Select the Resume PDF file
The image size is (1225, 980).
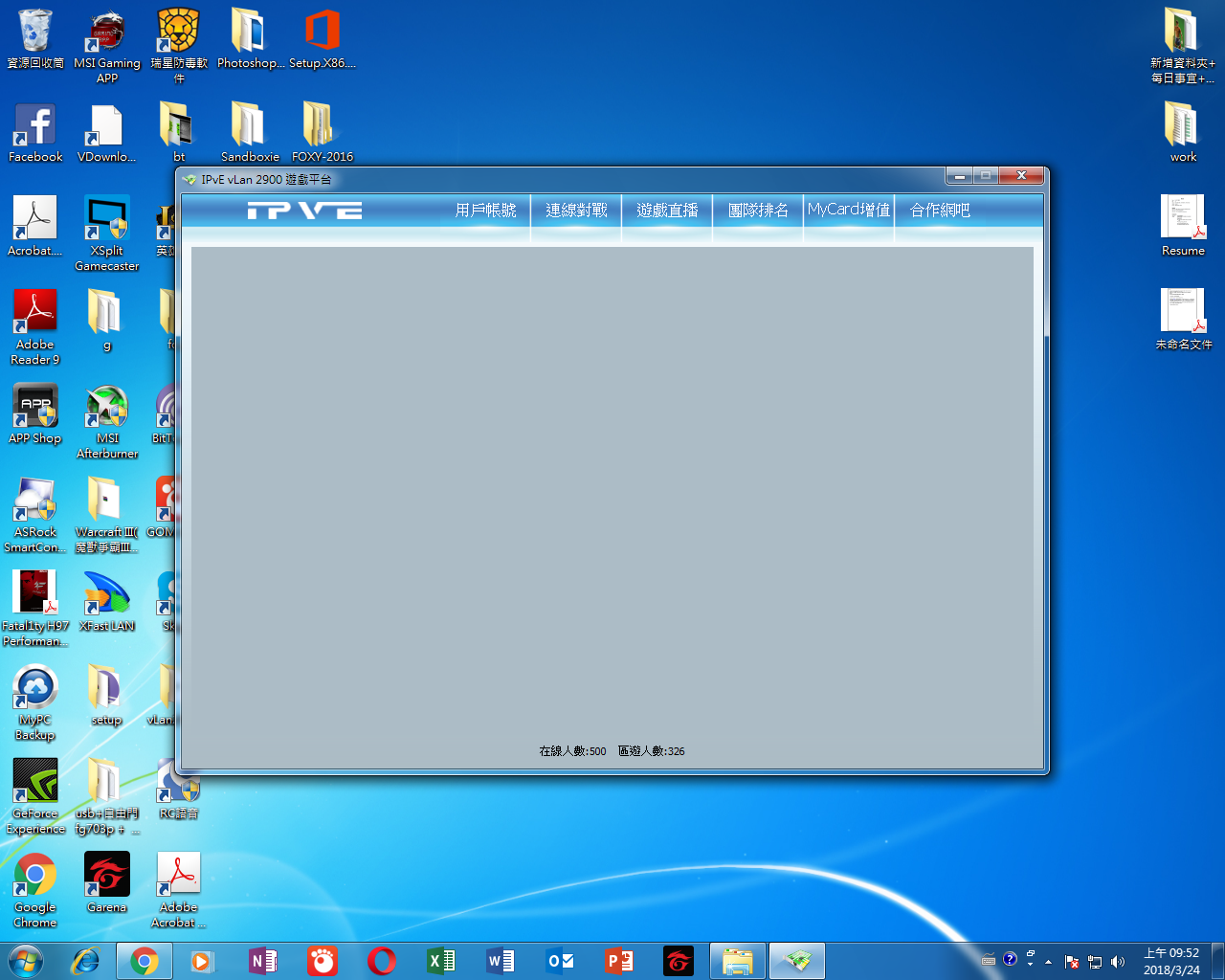(1183, 227)
